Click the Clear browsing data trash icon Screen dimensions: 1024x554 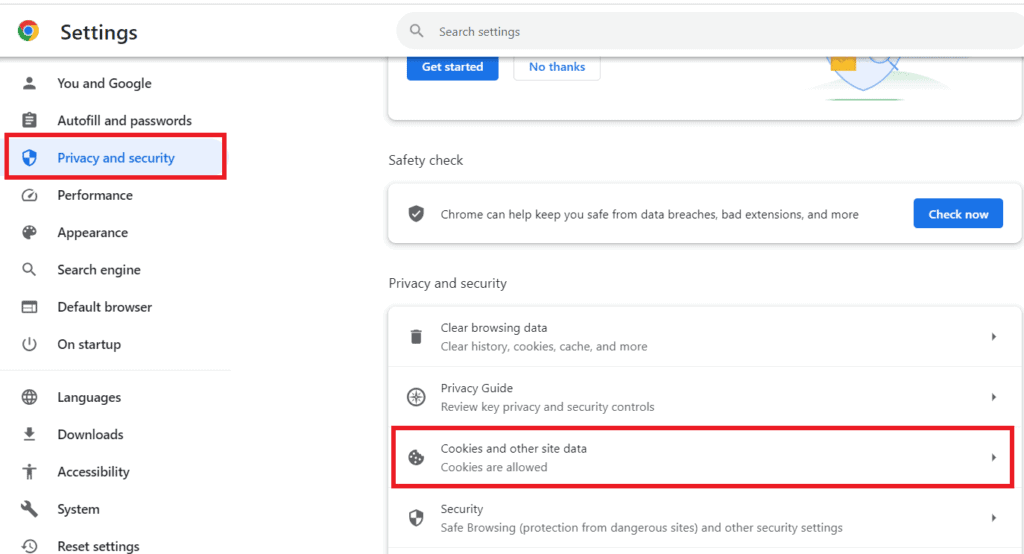[416, 337]
